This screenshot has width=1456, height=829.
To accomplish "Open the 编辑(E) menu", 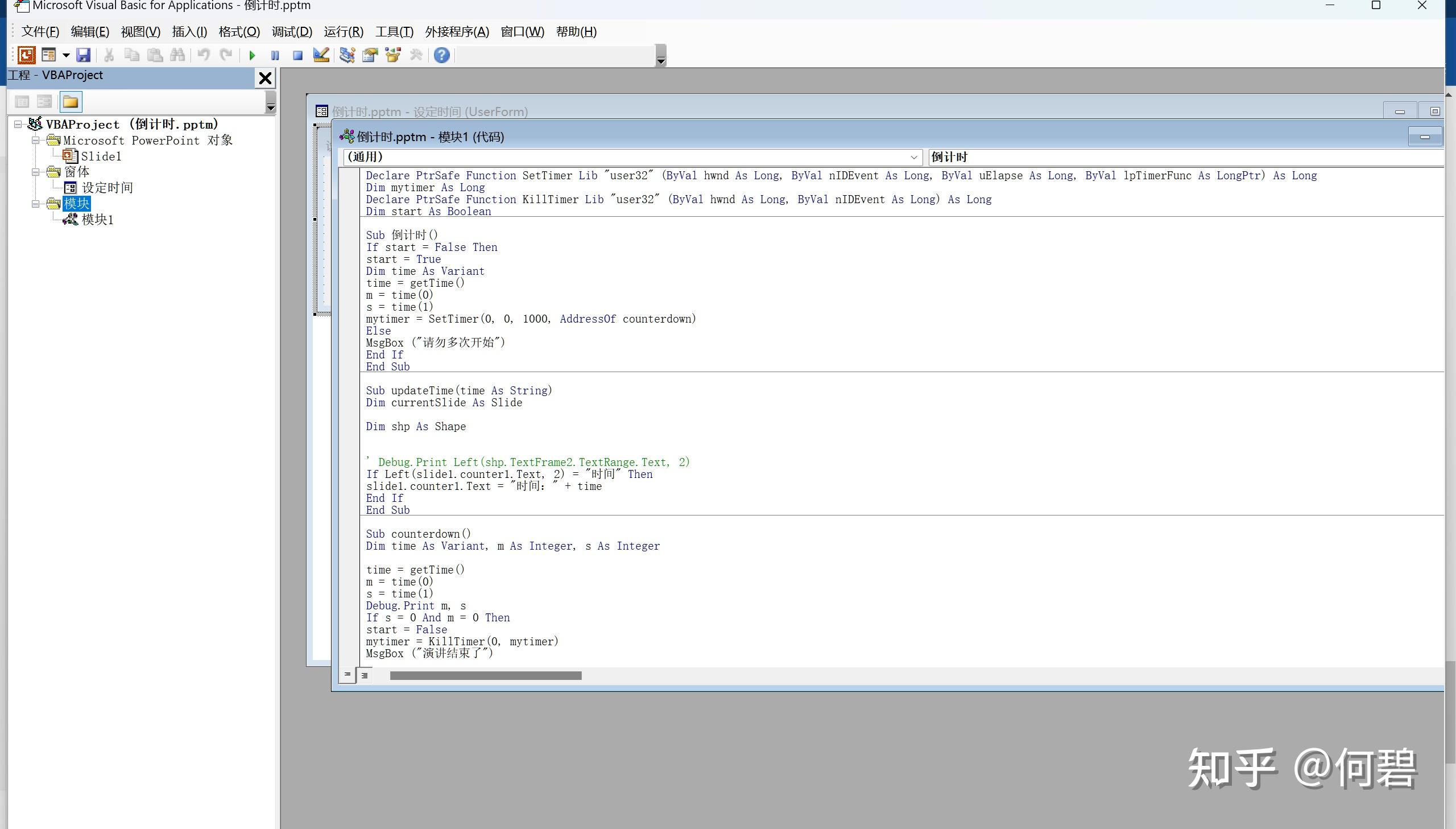I will (90, 32).
